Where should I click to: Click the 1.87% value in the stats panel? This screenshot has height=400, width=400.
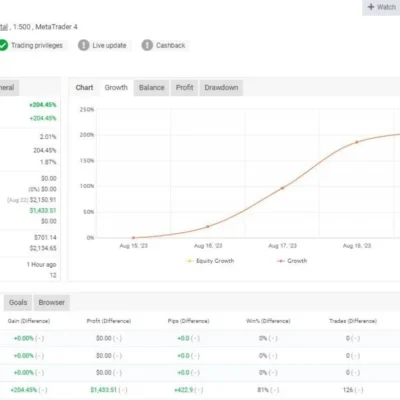coord(48,162)
